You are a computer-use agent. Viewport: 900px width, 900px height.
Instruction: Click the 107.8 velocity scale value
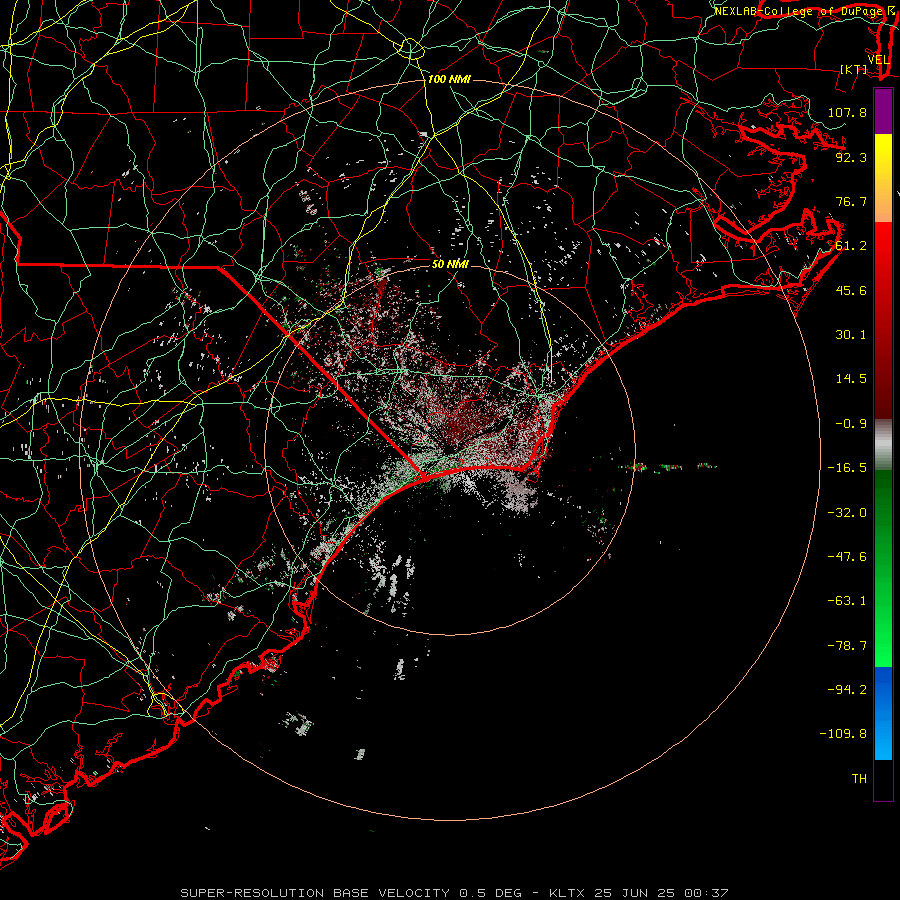[847, 112]
